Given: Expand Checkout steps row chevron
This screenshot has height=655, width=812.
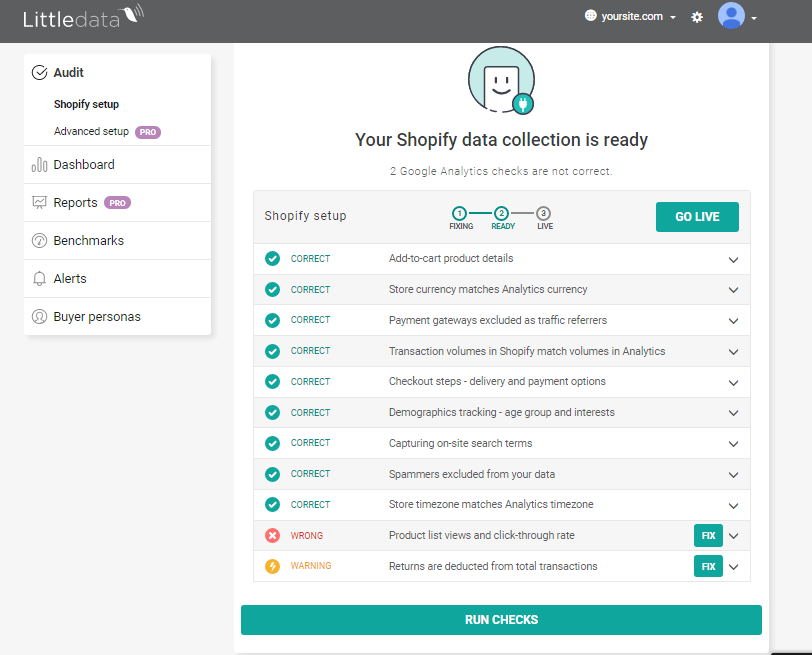Looking at the screenshot, I should (733, 383).
